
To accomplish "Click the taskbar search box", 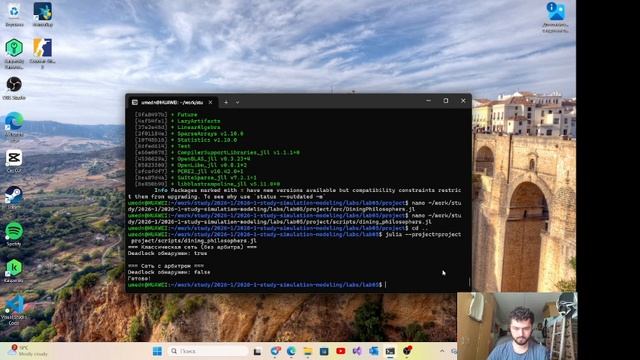I will coord(208,351).
